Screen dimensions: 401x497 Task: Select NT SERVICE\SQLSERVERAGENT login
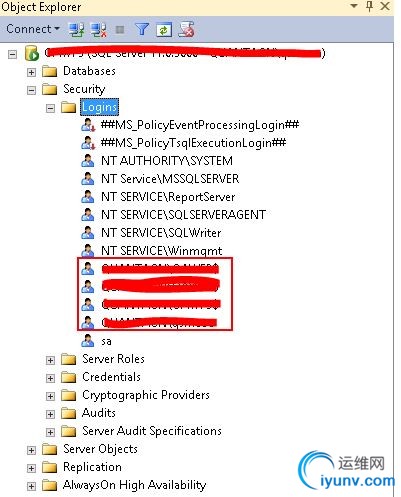183,215
